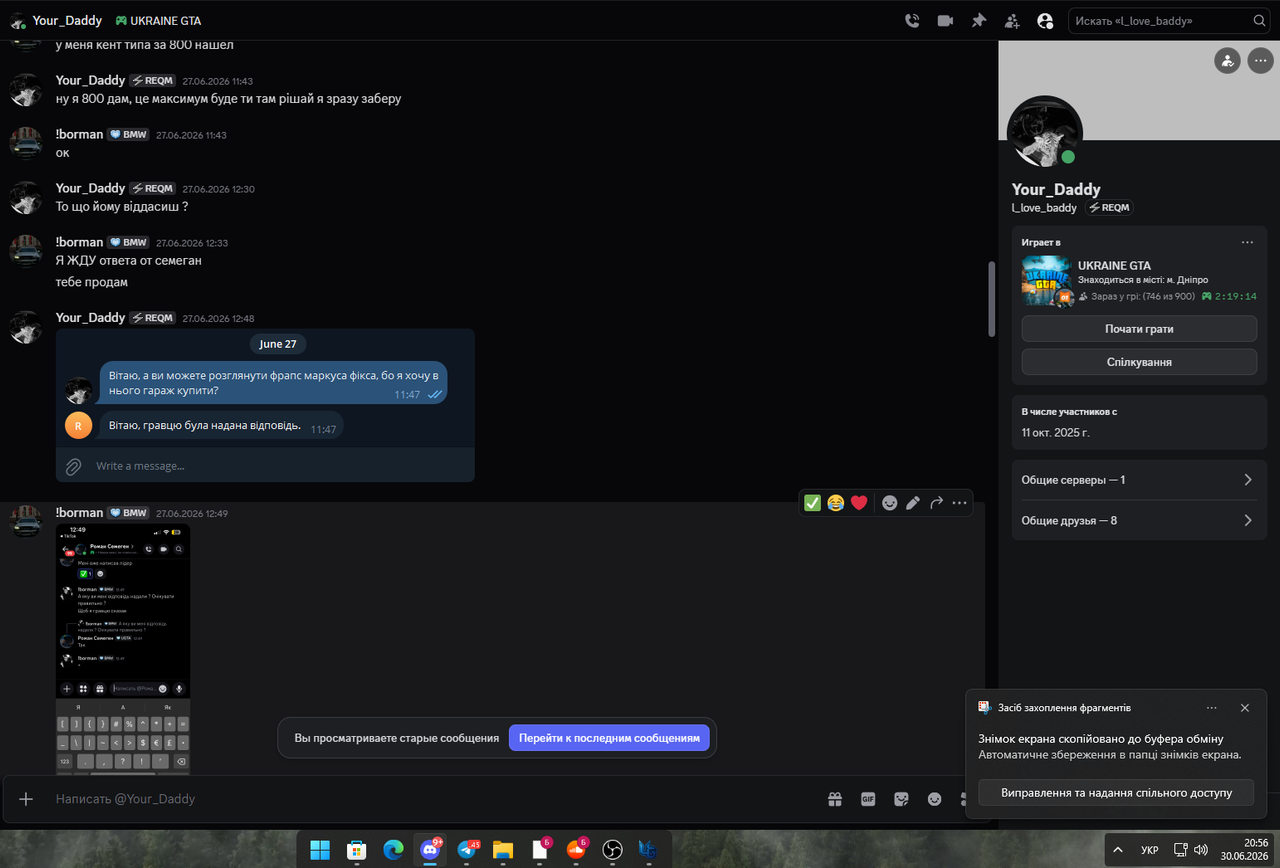React with the laughing-crying emoji
Screen dimensions: 1280x868
(x=836, y=503)
